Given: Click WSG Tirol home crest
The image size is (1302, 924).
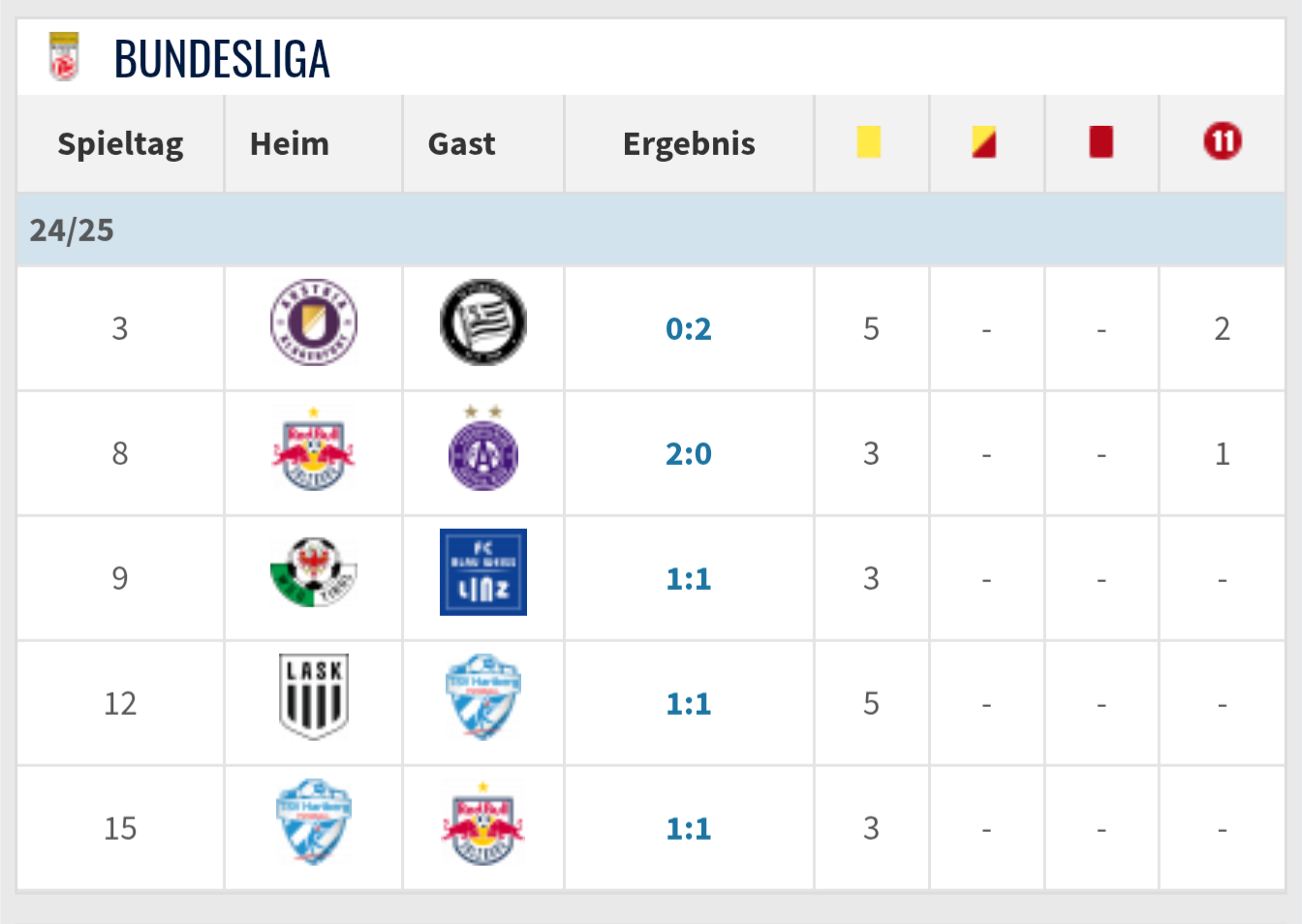Looking at the screenshot, I should tap(313, 572).
